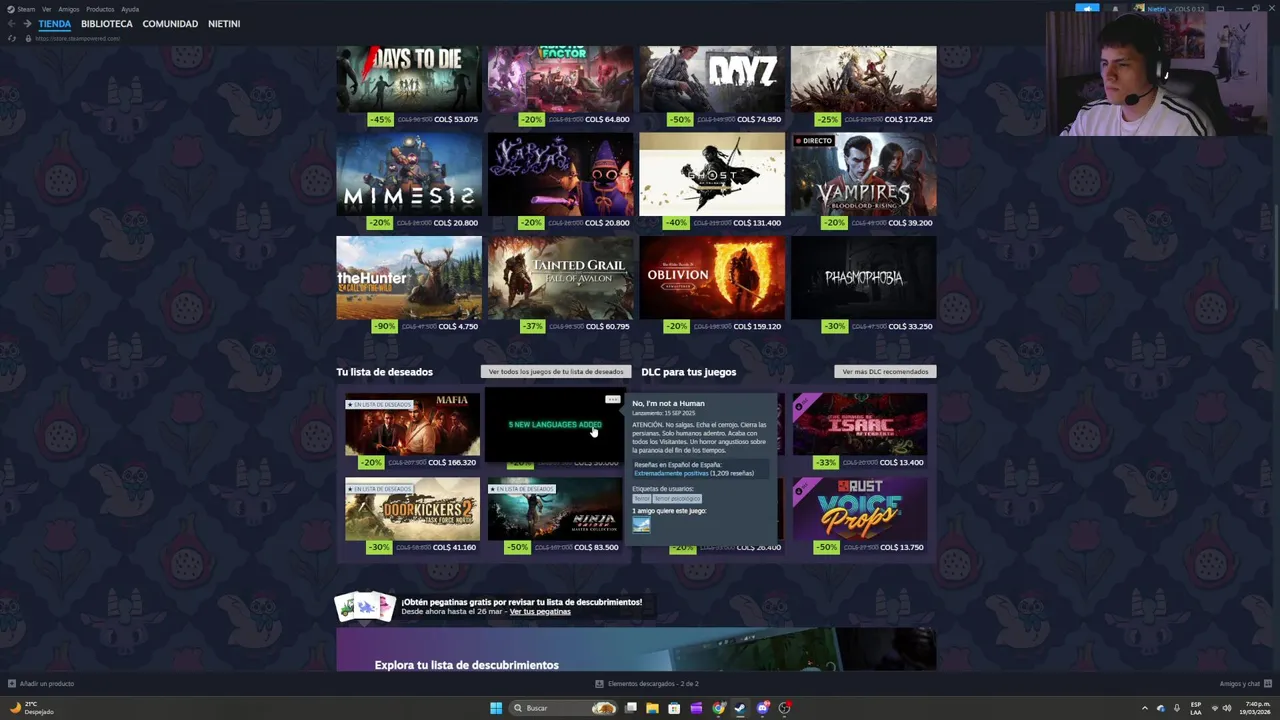Show hidden system tray icons

coord(1145,708)
